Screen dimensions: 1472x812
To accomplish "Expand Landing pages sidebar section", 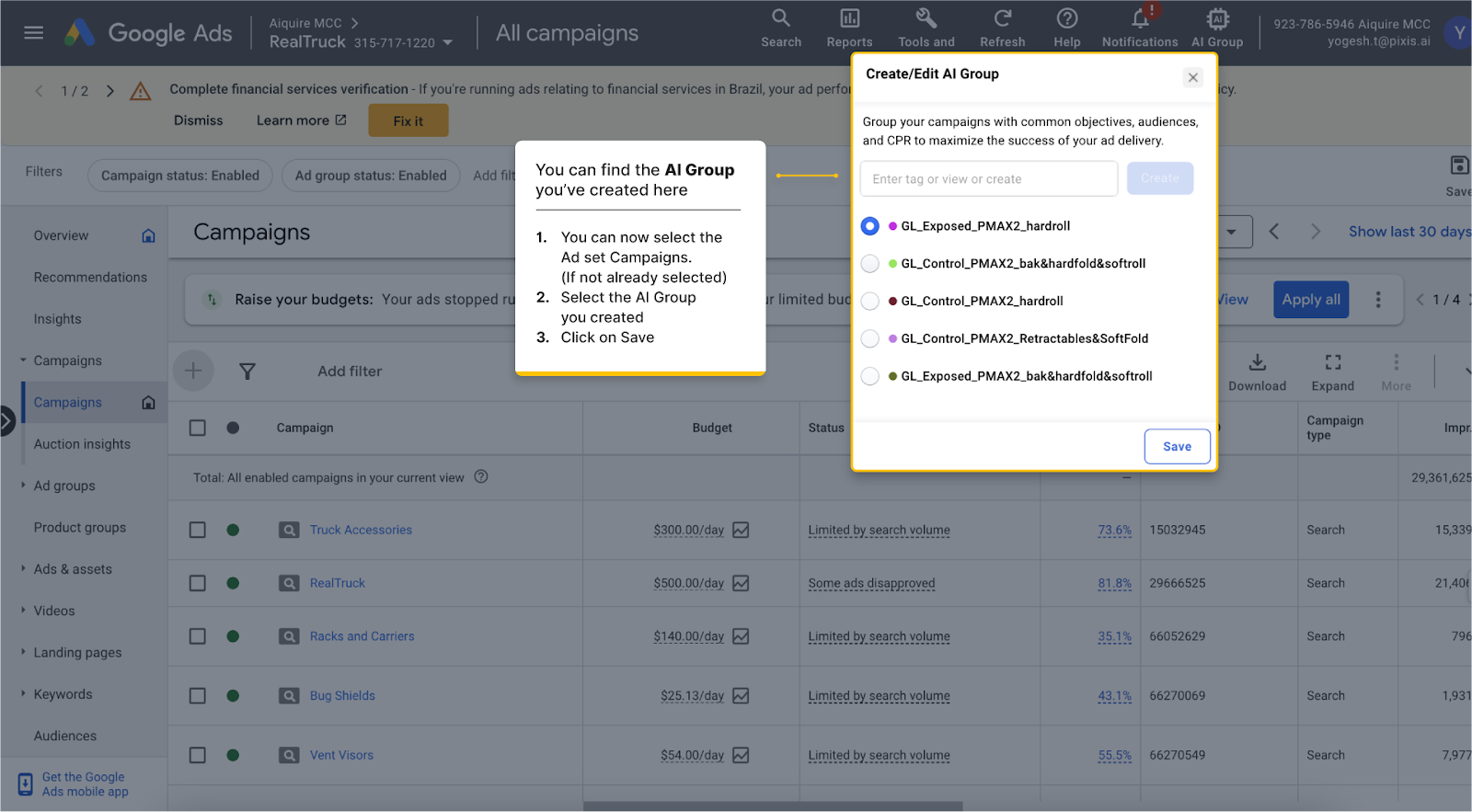I will pyautogui.click(x=23, y=651).
